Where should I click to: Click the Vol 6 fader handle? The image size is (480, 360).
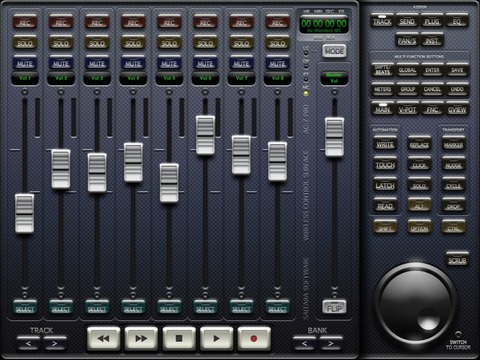pos(205,135)
